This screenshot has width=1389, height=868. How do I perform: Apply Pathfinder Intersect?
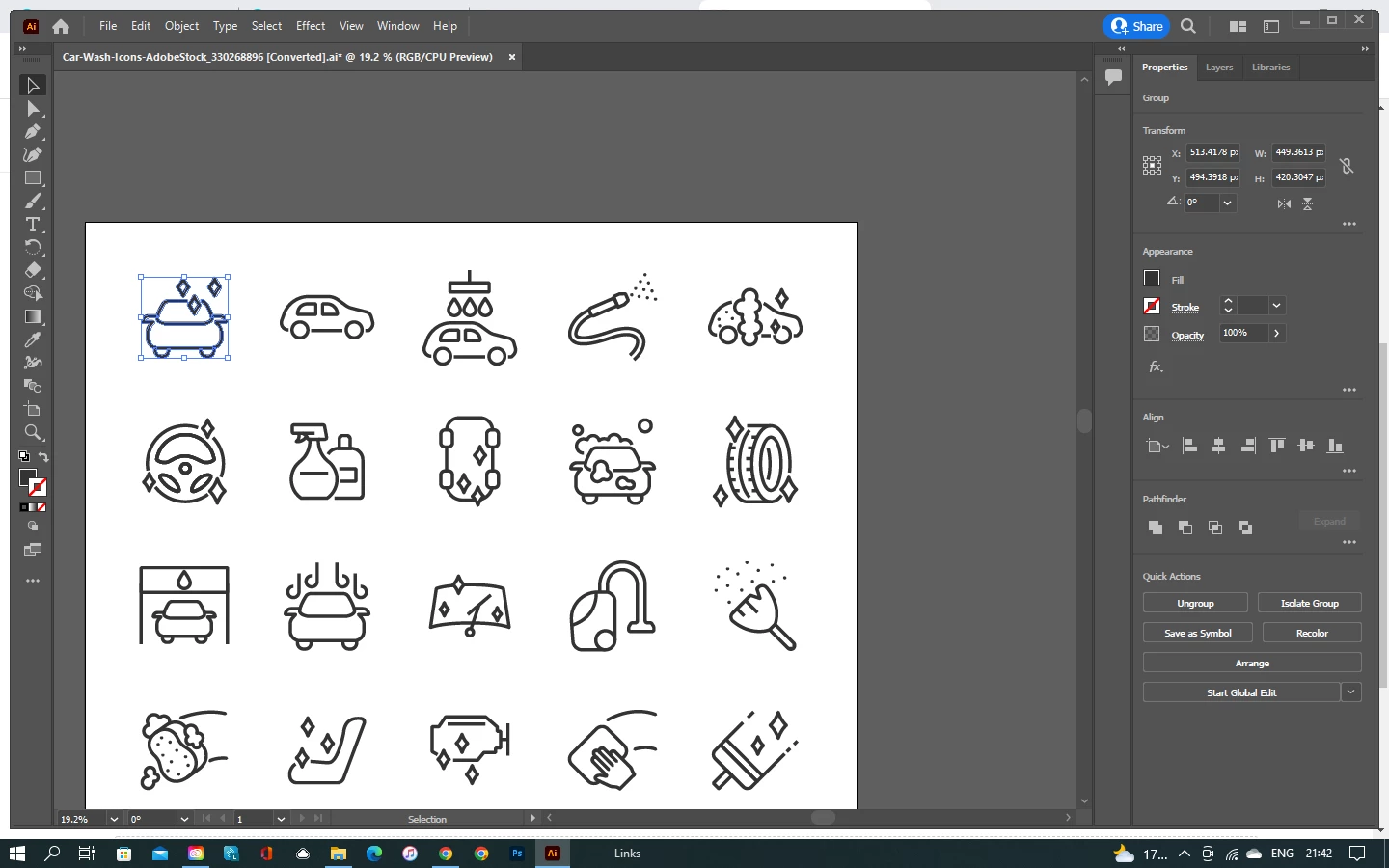click(x=1214, y=528)
